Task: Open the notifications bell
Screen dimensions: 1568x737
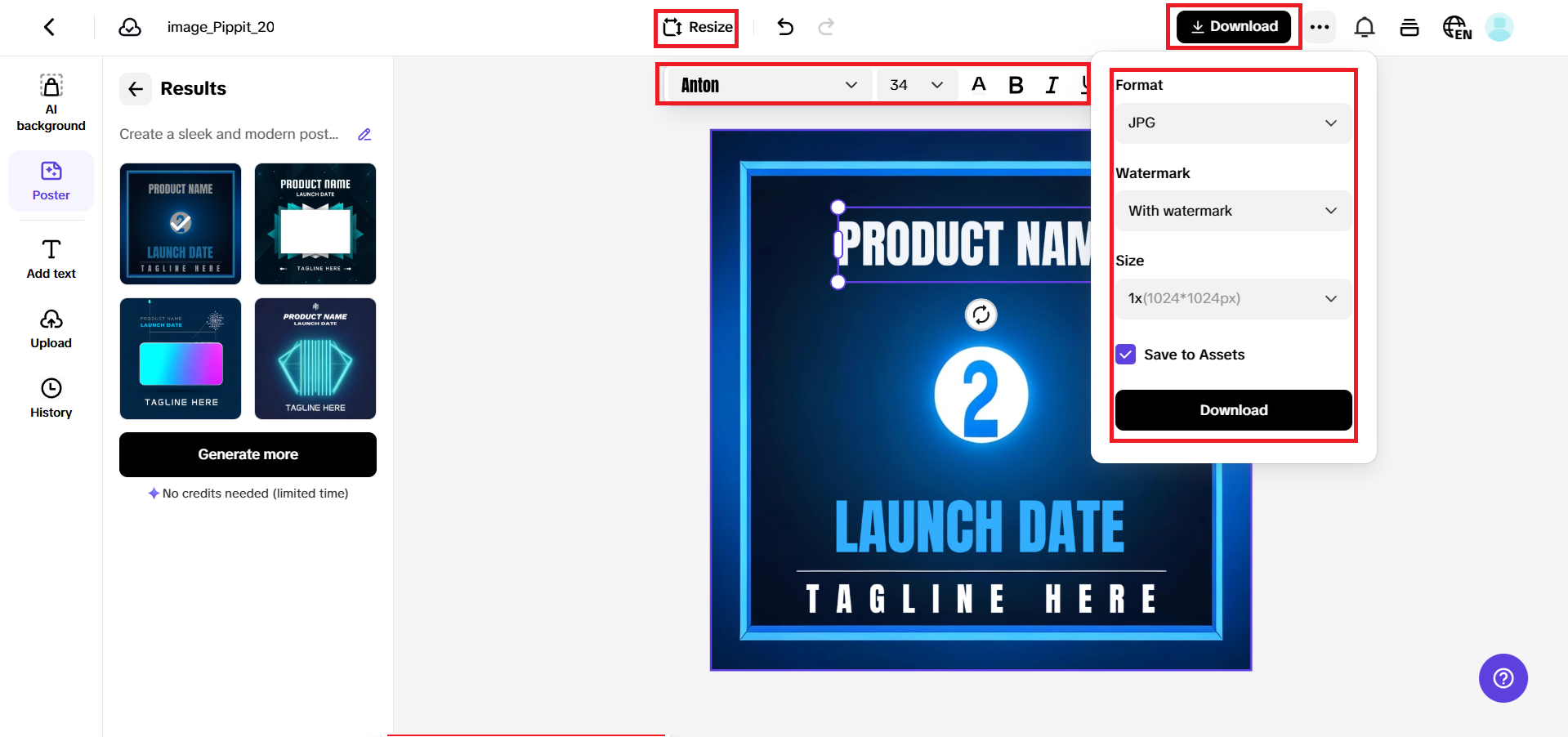Action: coord(1364,26)
